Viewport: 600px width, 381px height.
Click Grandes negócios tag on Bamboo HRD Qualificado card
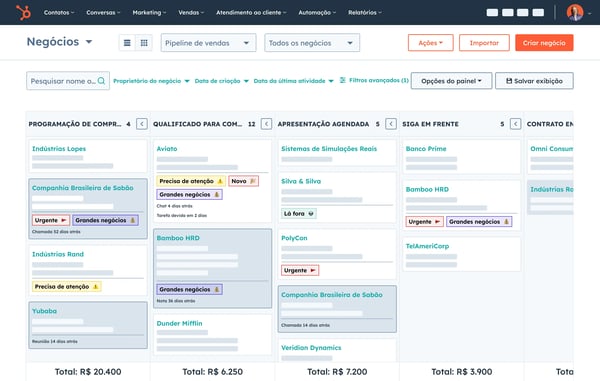coord(189,290)
